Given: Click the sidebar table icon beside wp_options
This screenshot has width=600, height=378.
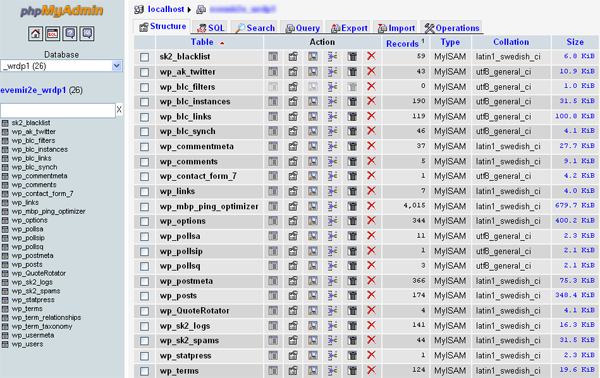Looking at the screenshot, I should coord(5,220).
